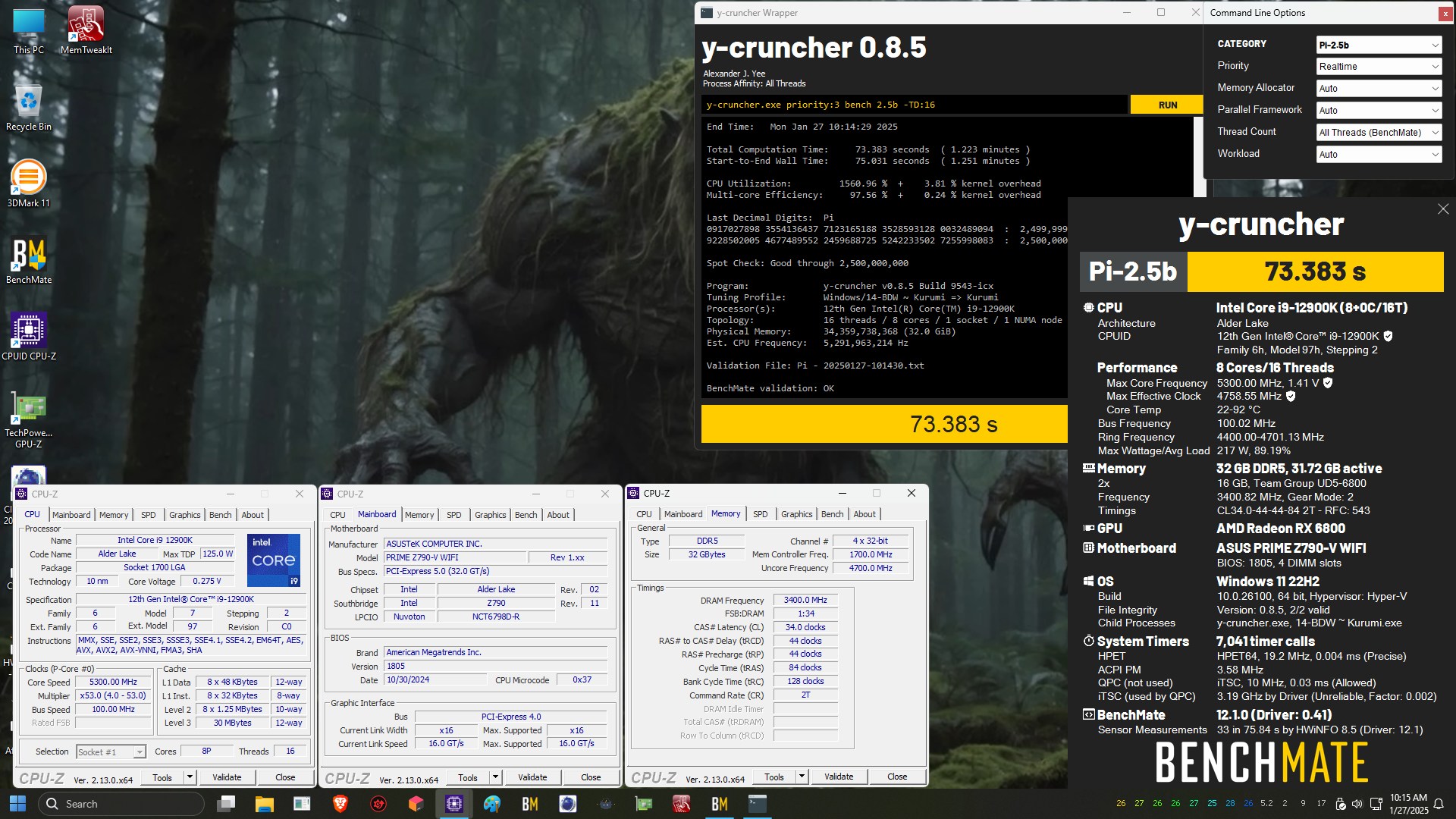
Task: Open Bench tab in the CPU-Z CPU window
Action: [221, 515]
